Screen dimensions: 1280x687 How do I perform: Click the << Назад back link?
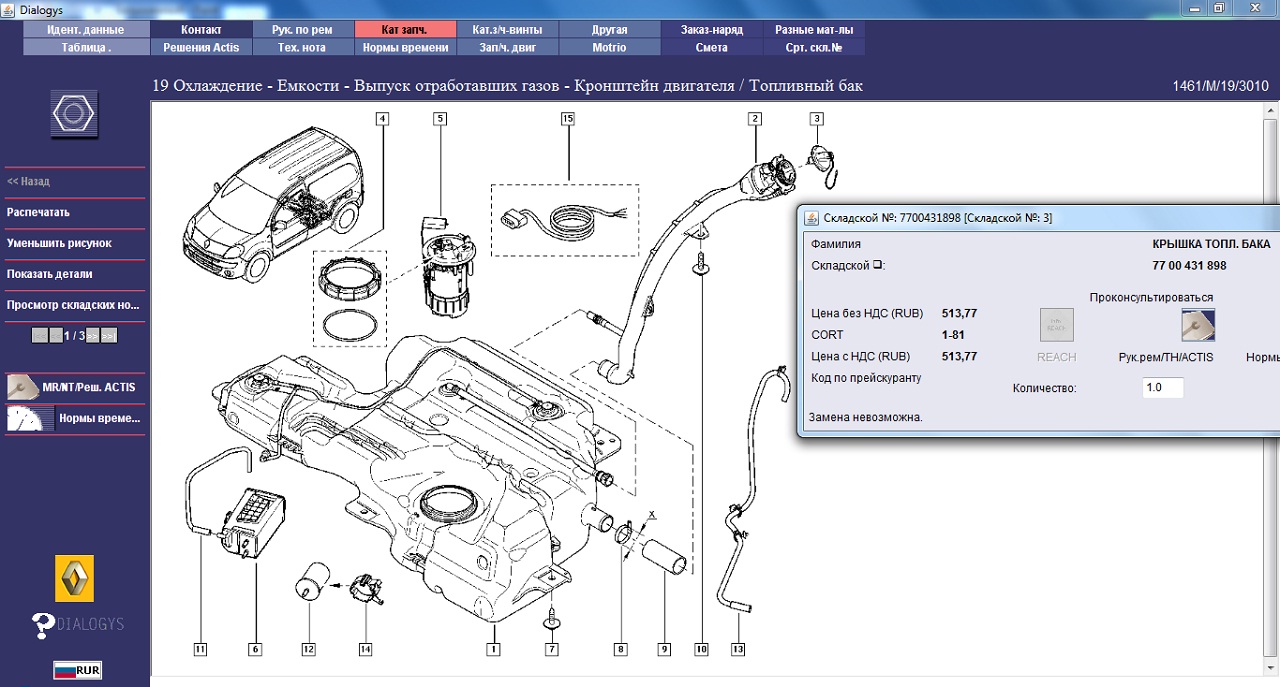(x=29, y=182)
